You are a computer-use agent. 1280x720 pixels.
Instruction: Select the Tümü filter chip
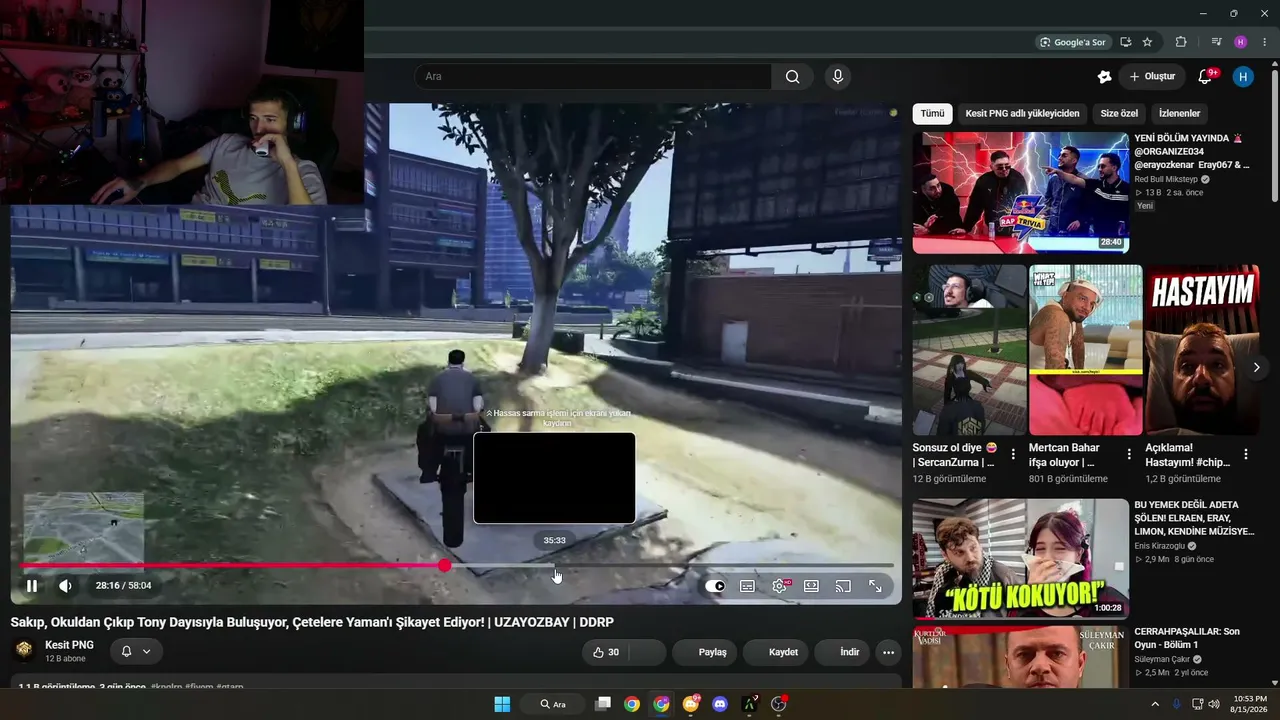(x=932, y=114)
